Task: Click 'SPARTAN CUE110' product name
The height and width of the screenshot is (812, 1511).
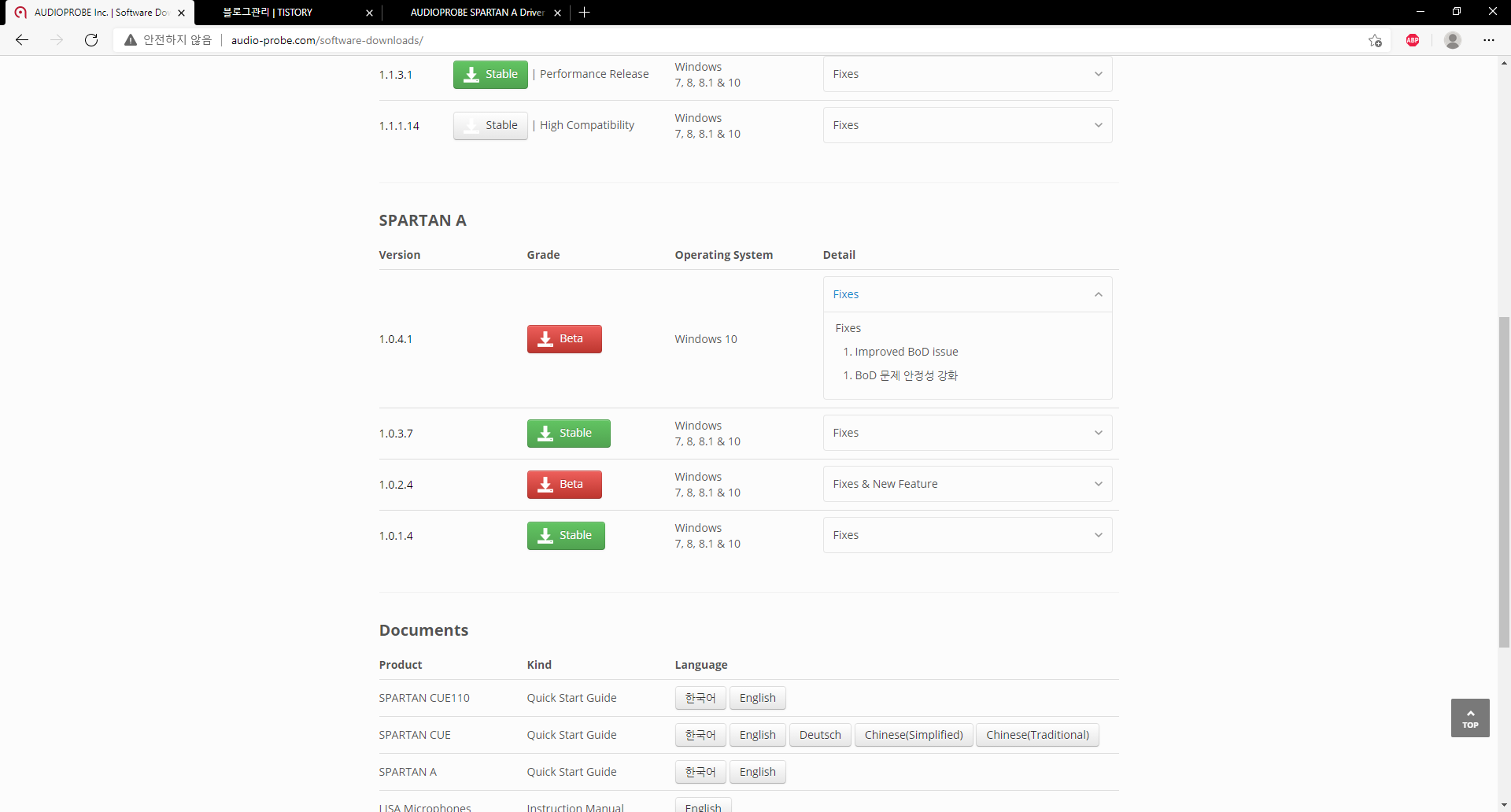Action: coord(424,698)
